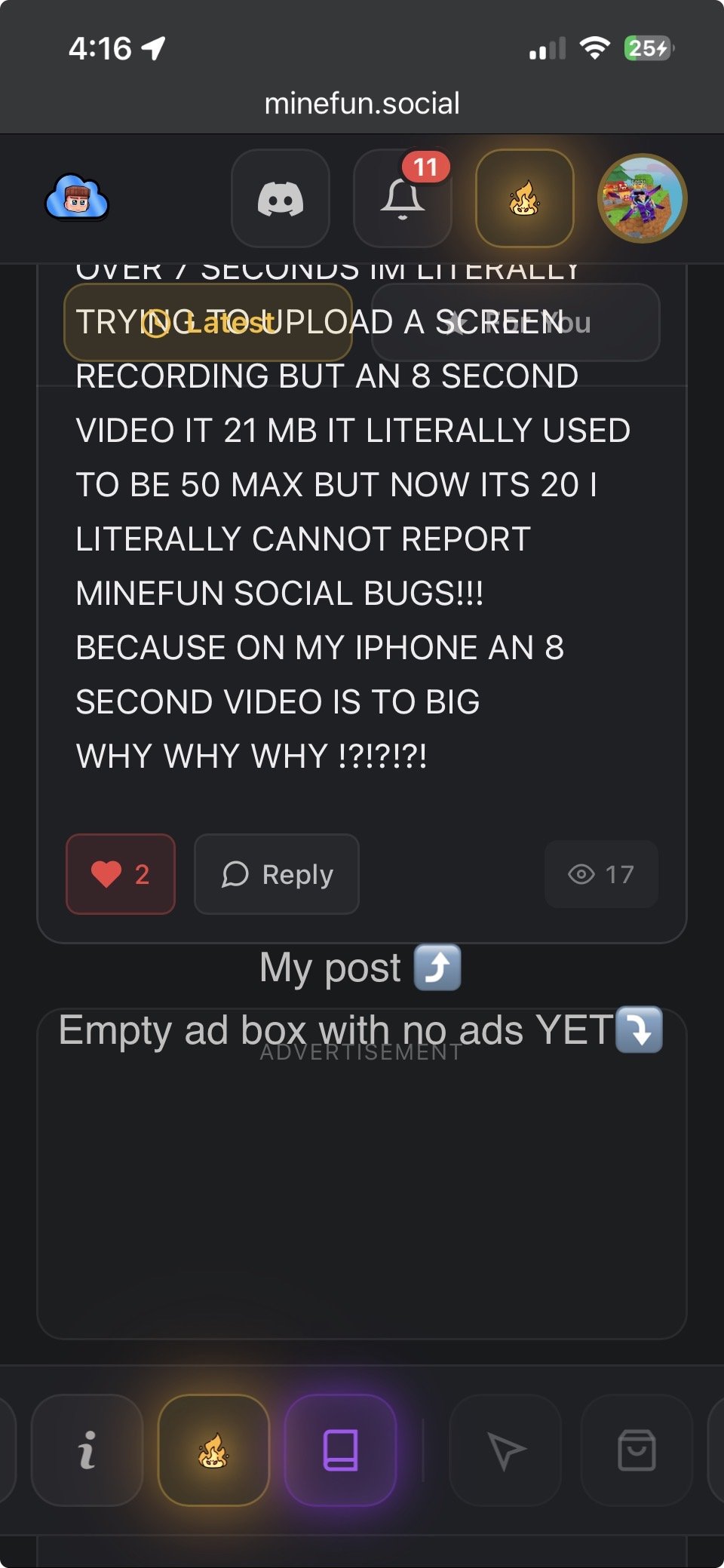This screenshot has width=724, height=1568.
Task: Tap the 17 views eye counter
Action: pyautogui.click(x=601, y=874)
